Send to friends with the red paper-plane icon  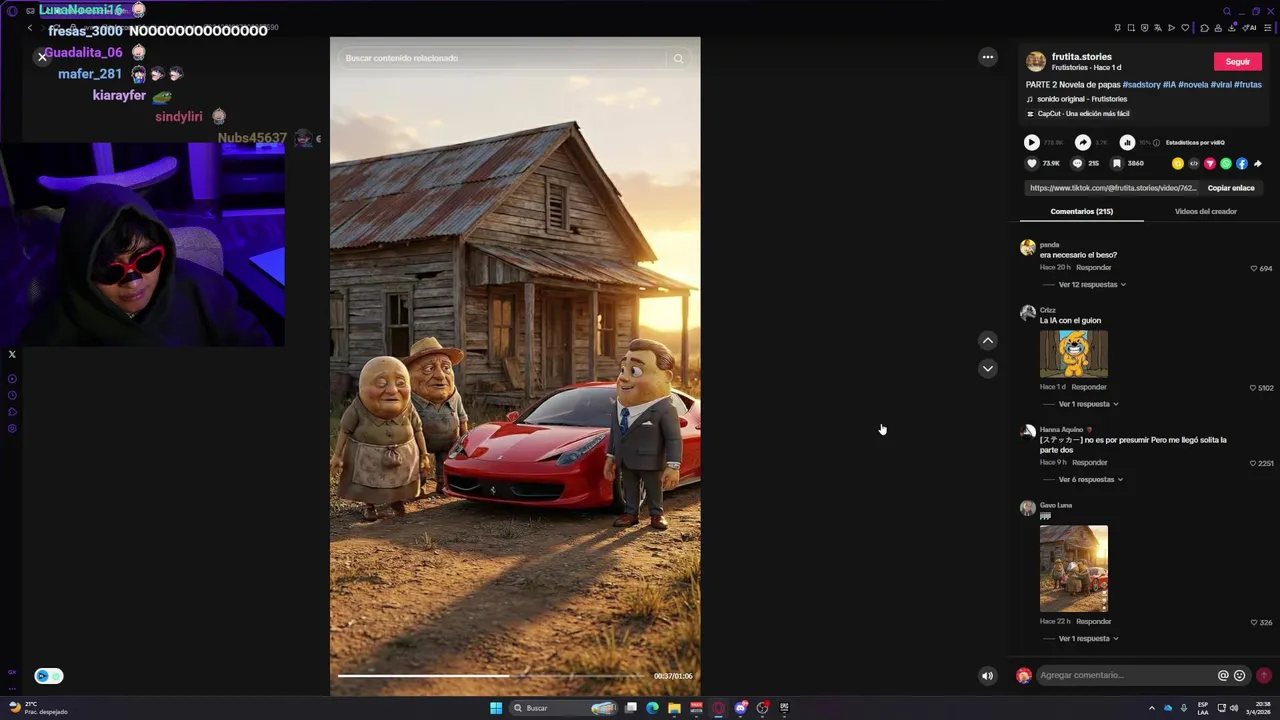pos(1210,163)
